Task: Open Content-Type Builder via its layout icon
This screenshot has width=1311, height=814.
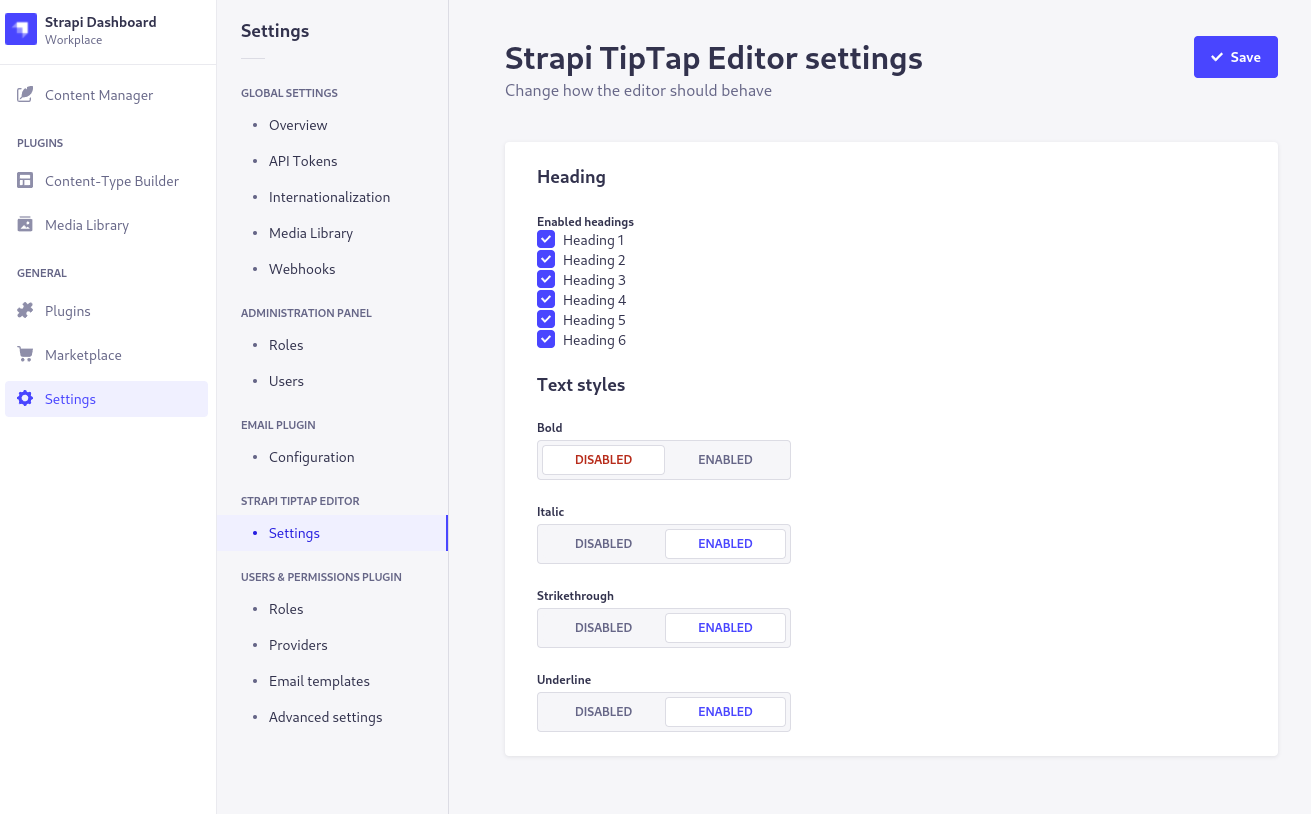Action: pyautogui.click(x=25, y=181)
